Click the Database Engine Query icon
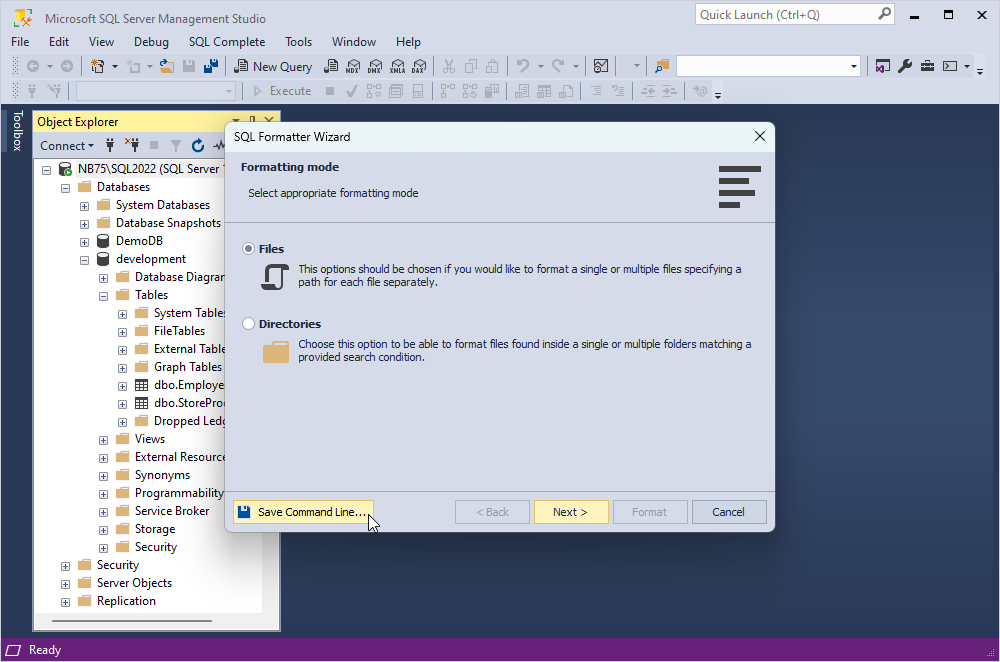 tap(332, 66)
